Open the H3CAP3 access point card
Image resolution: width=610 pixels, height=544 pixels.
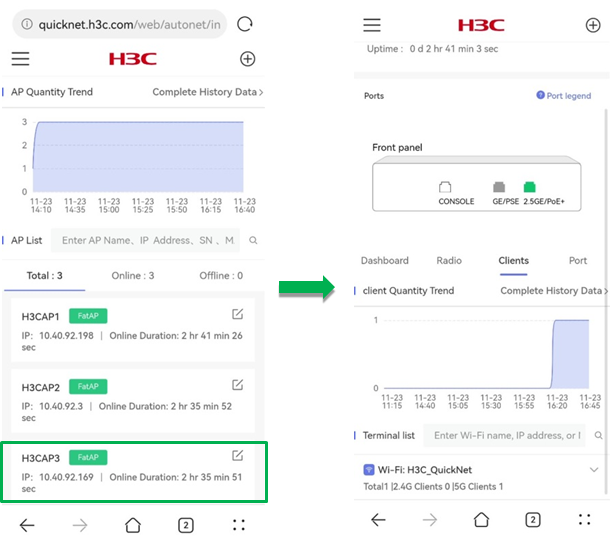133,472
